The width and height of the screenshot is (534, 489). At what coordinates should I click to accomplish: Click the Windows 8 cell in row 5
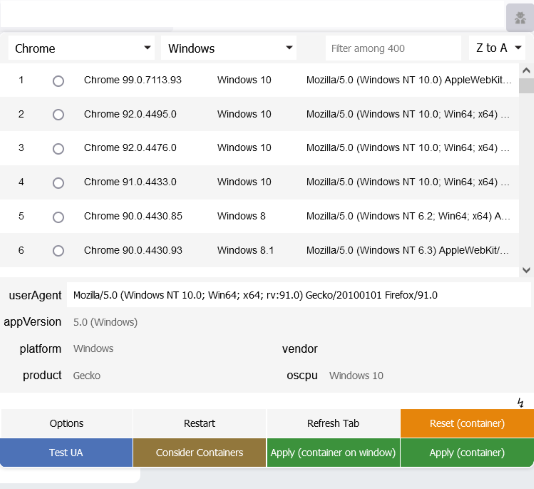241,216
